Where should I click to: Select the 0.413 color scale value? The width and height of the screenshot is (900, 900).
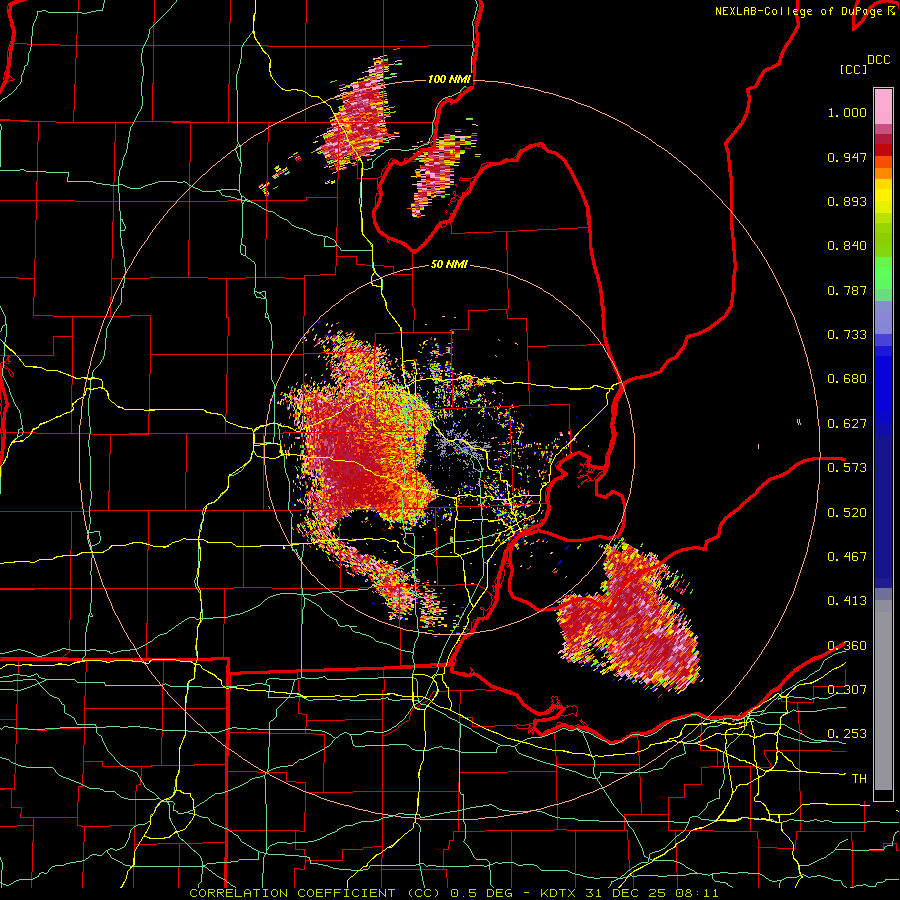pos(847,601)
